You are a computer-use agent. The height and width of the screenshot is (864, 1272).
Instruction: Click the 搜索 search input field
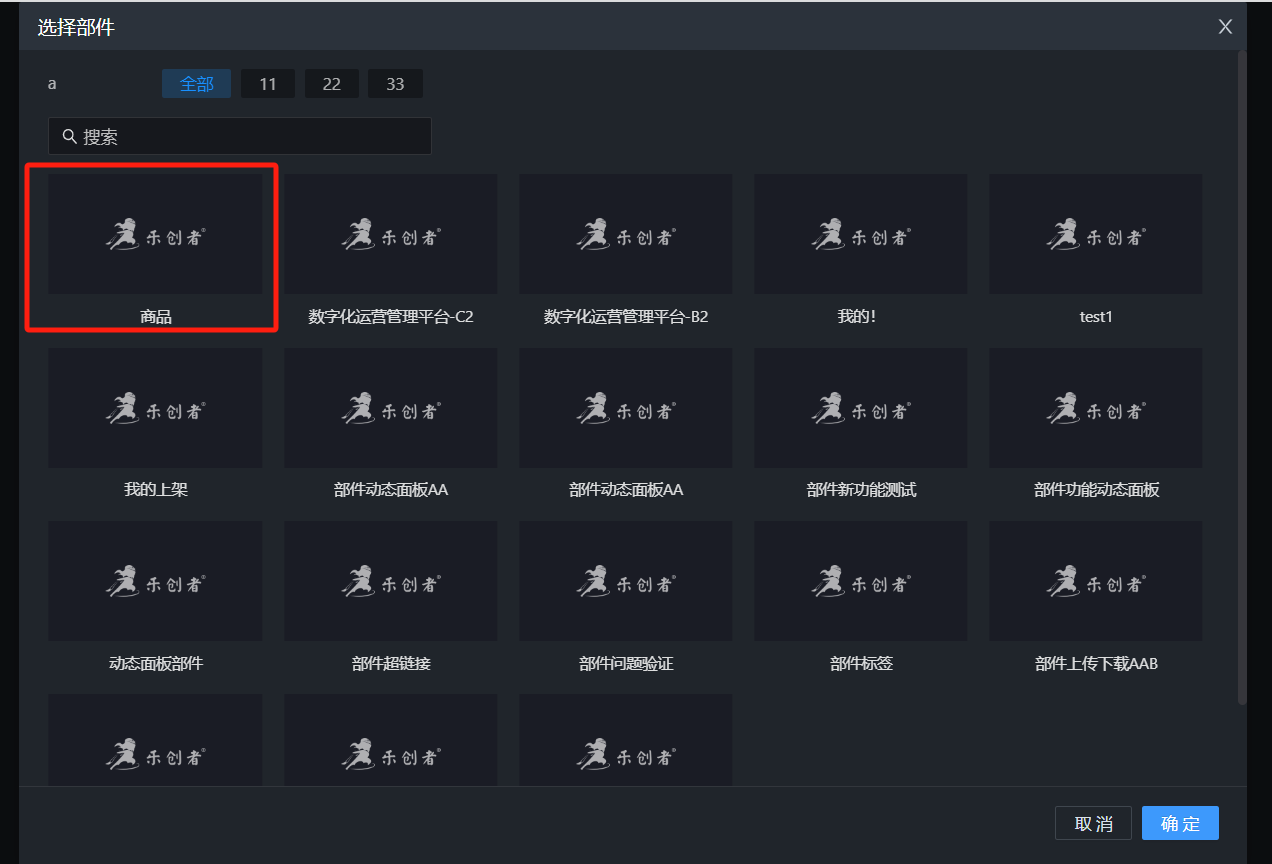click(x=250, y=136)
